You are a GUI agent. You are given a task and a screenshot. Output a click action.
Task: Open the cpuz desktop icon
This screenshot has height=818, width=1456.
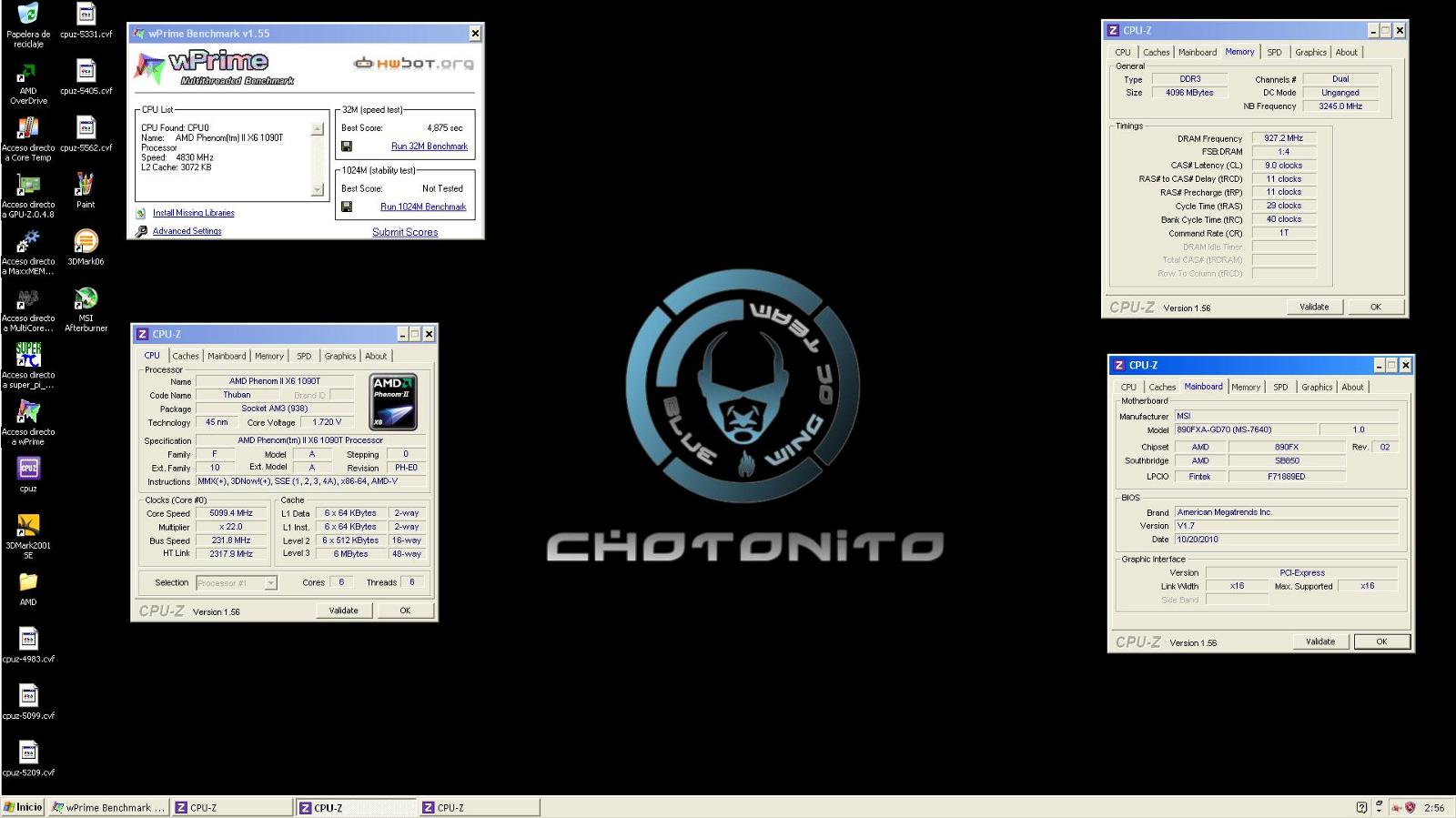click(x=28, y=469)
